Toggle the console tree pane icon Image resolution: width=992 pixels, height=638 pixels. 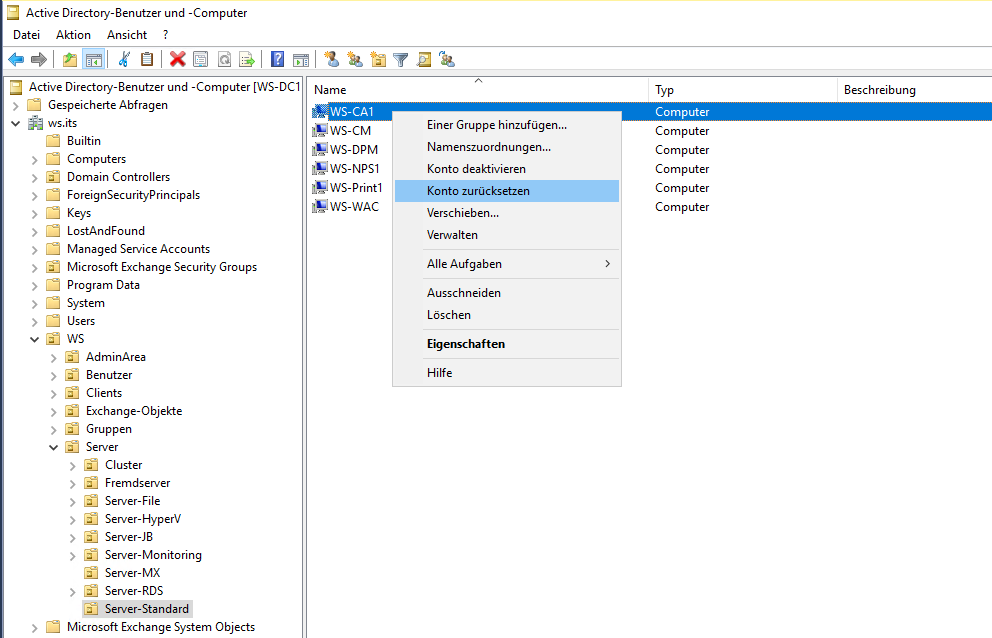tap(94, 59)
